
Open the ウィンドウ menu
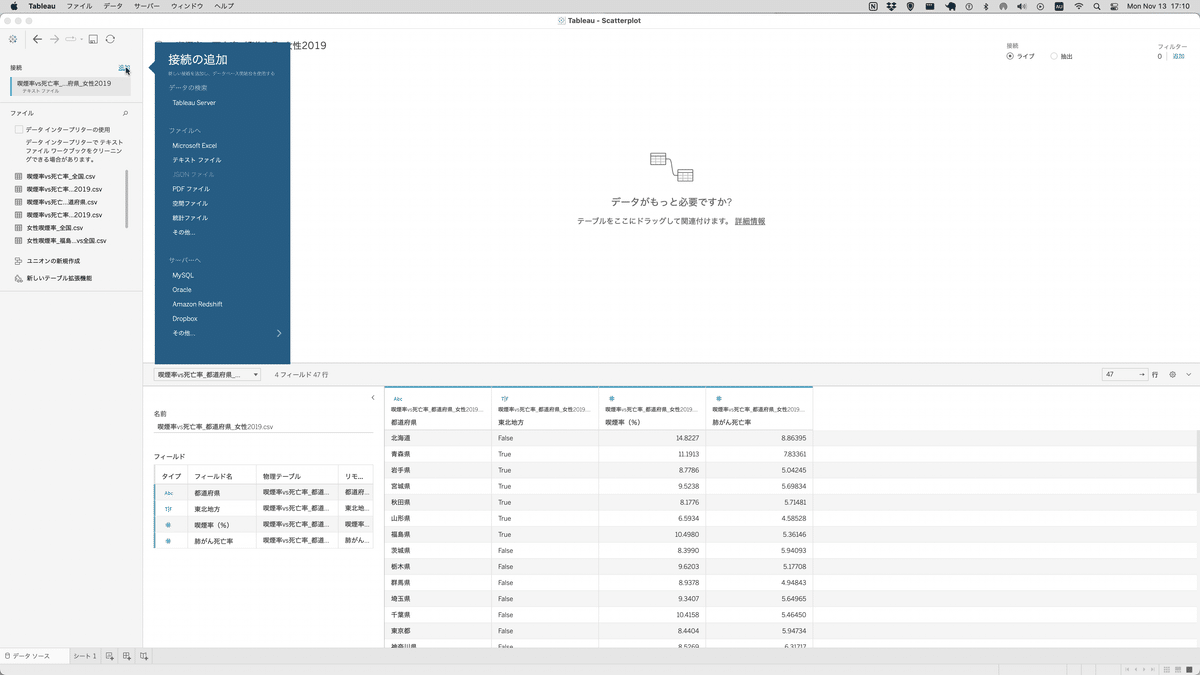coord(187,6)
